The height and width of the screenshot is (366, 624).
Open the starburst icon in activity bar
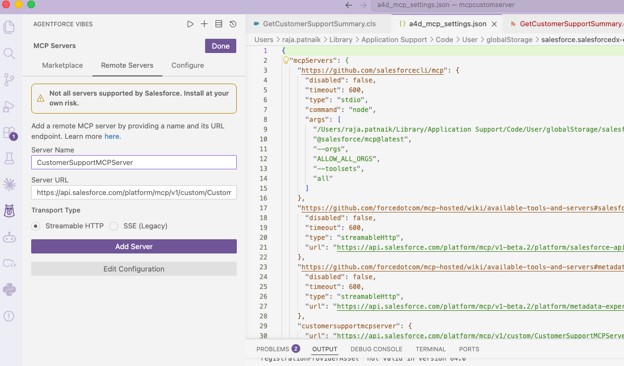click(x=9, y=184)
